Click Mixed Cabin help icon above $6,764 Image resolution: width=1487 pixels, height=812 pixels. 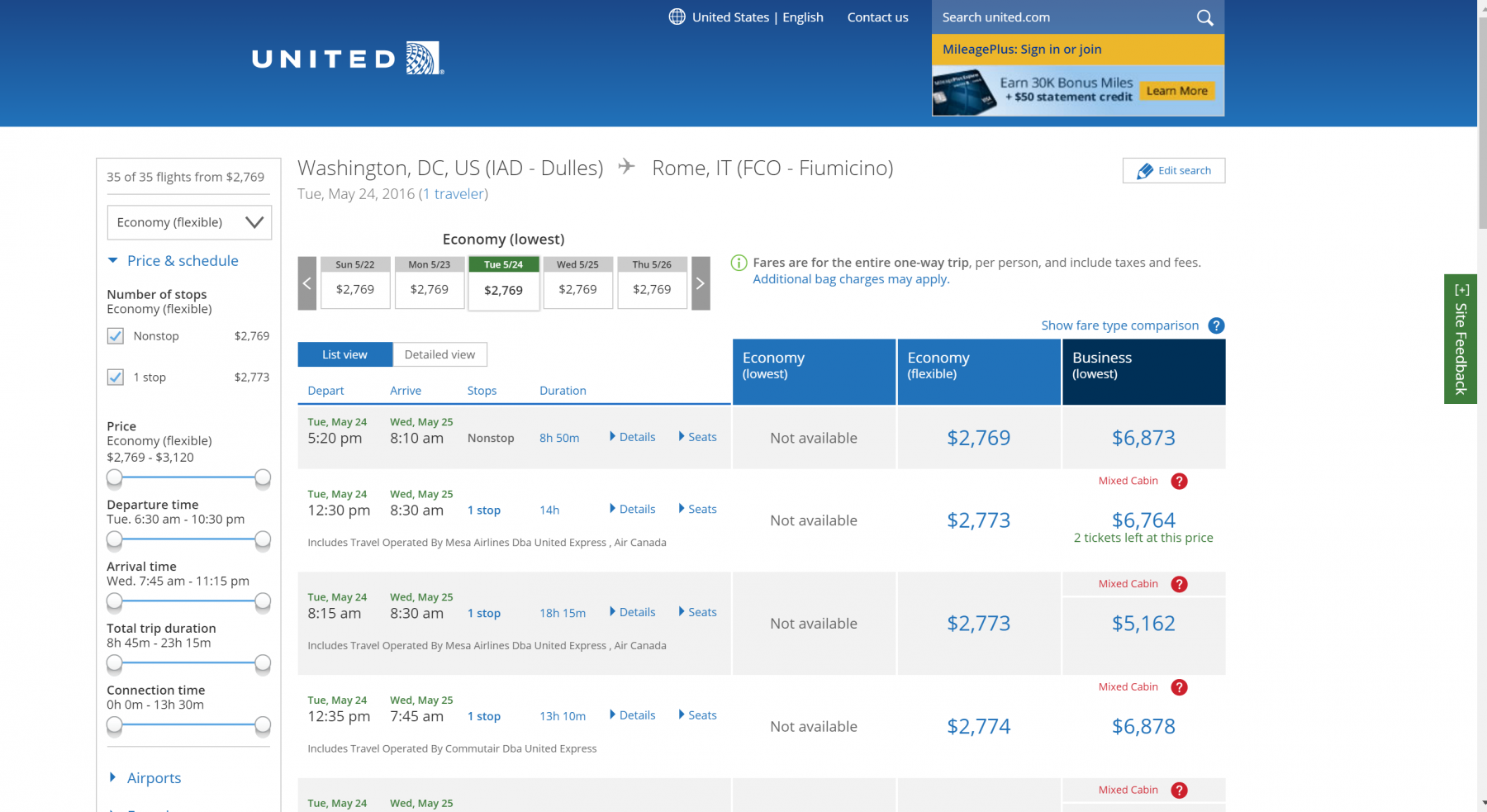tap(1180, 481)
